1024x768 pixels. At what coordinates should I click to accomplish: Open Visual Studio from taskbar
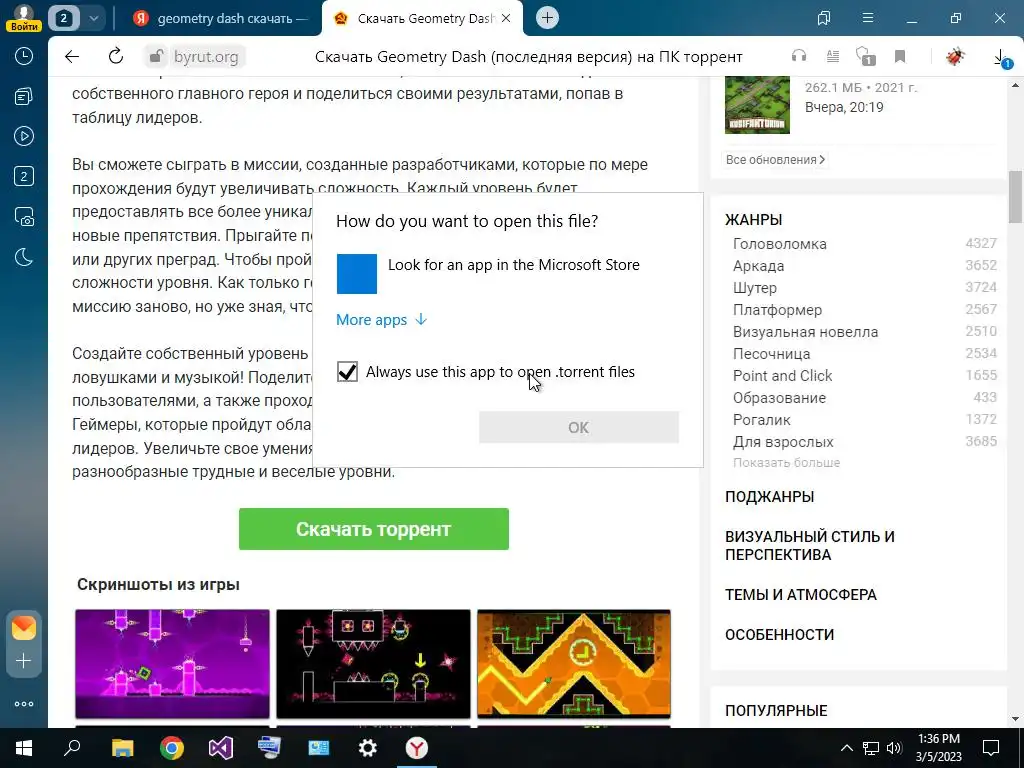(x=221, y=748)
